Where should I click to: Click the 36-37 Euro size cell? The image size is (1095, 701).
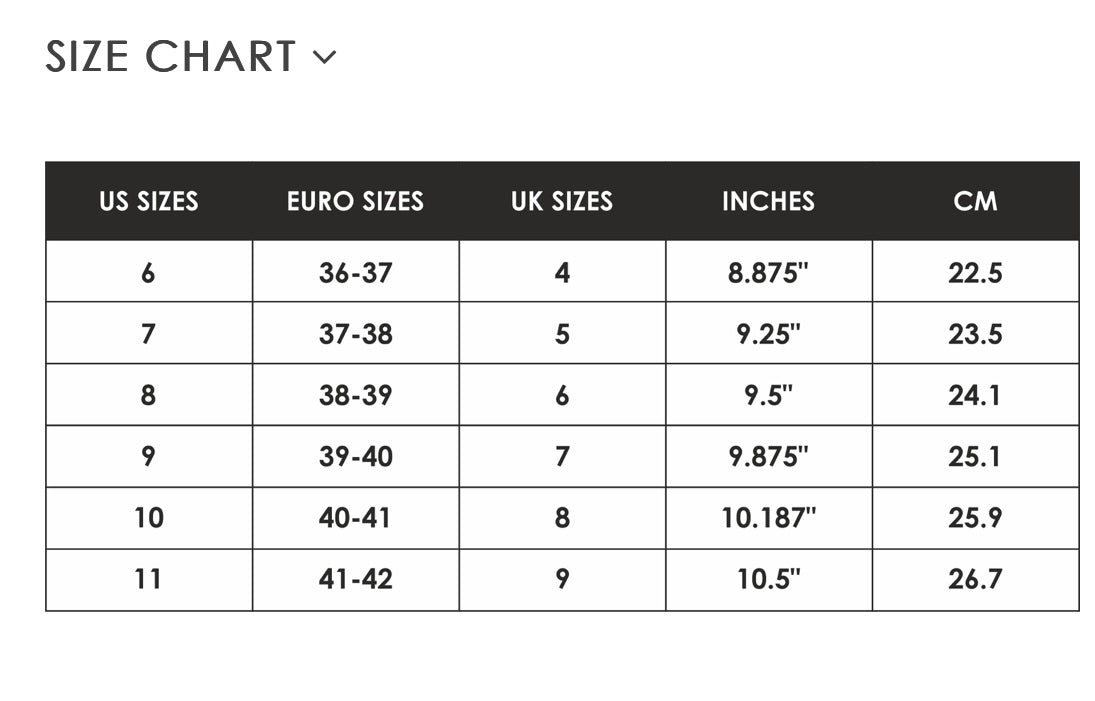(355, 272)
